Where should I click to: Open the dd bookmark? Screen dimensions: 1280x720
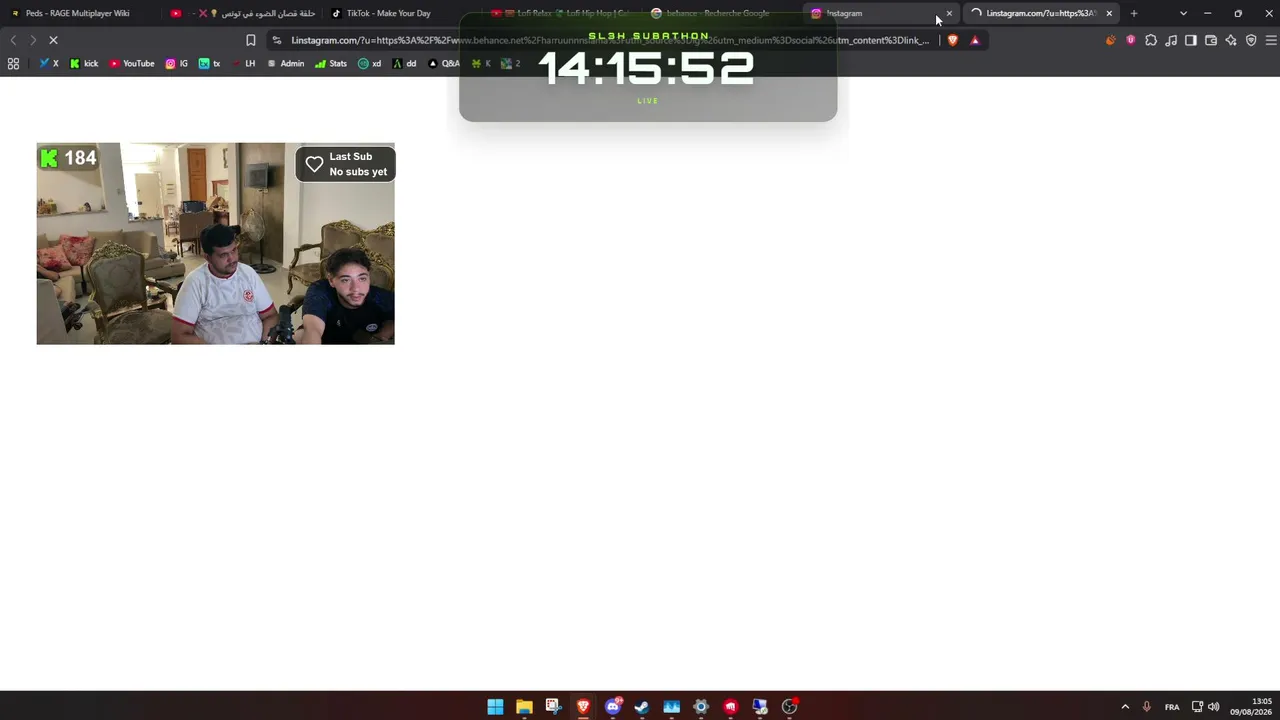[x=405, y=63]
